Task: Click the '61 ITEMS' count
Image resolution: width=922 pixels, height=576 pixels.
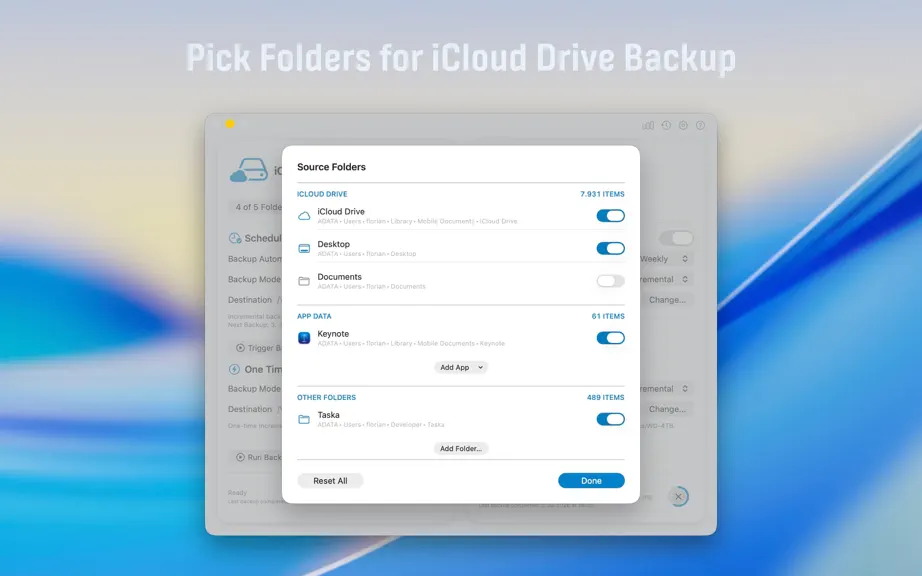Action: point(608,316)
